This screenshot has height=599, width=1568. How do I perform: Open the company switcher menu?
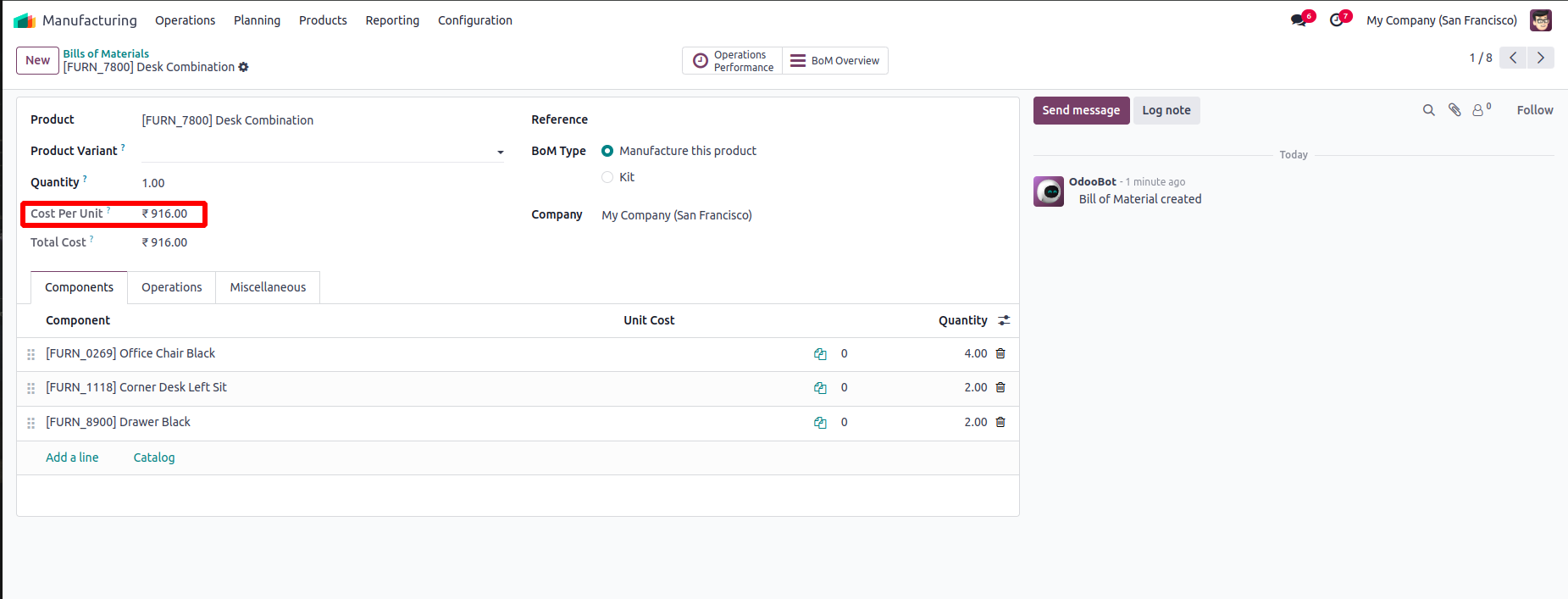tap(1441, 20)
